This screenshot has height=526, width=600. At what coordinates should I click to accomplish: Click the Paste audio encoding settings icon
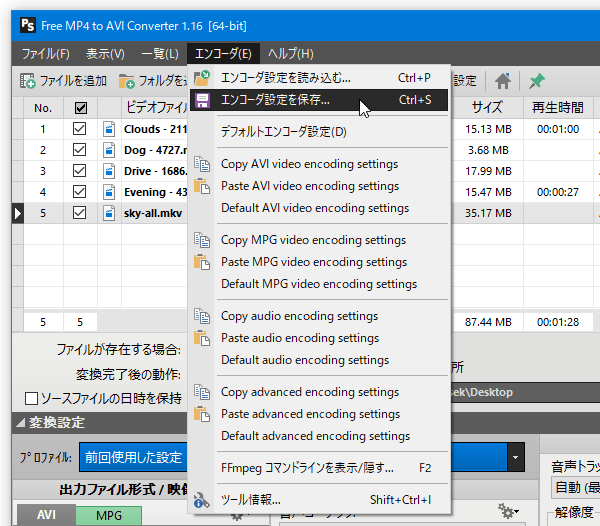pyautogui.click(x=202, y=339)
